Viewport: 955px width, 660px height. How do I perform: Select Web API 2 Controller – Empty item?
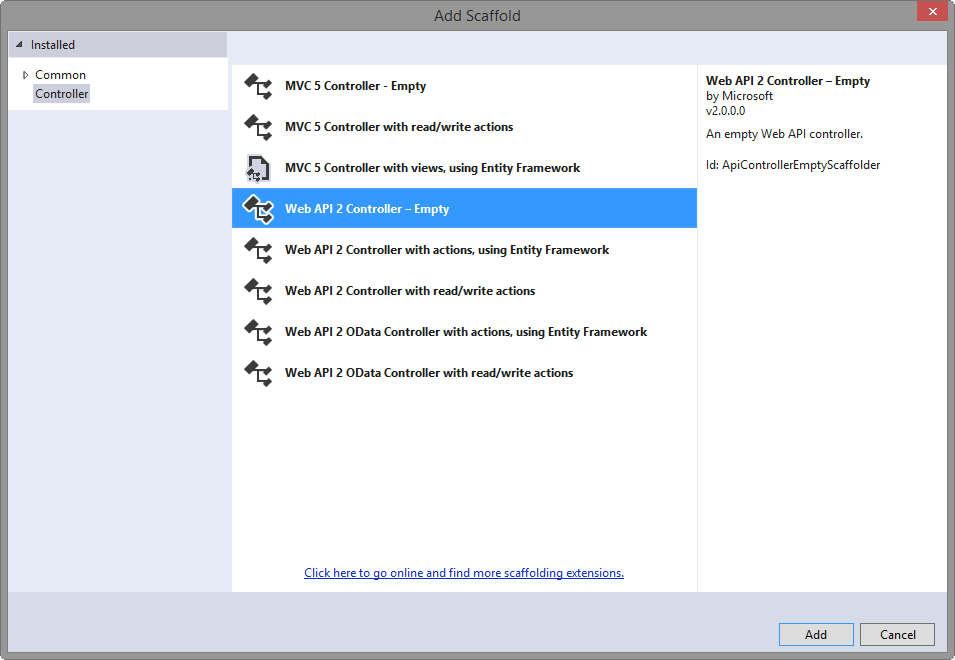point(464,208)
